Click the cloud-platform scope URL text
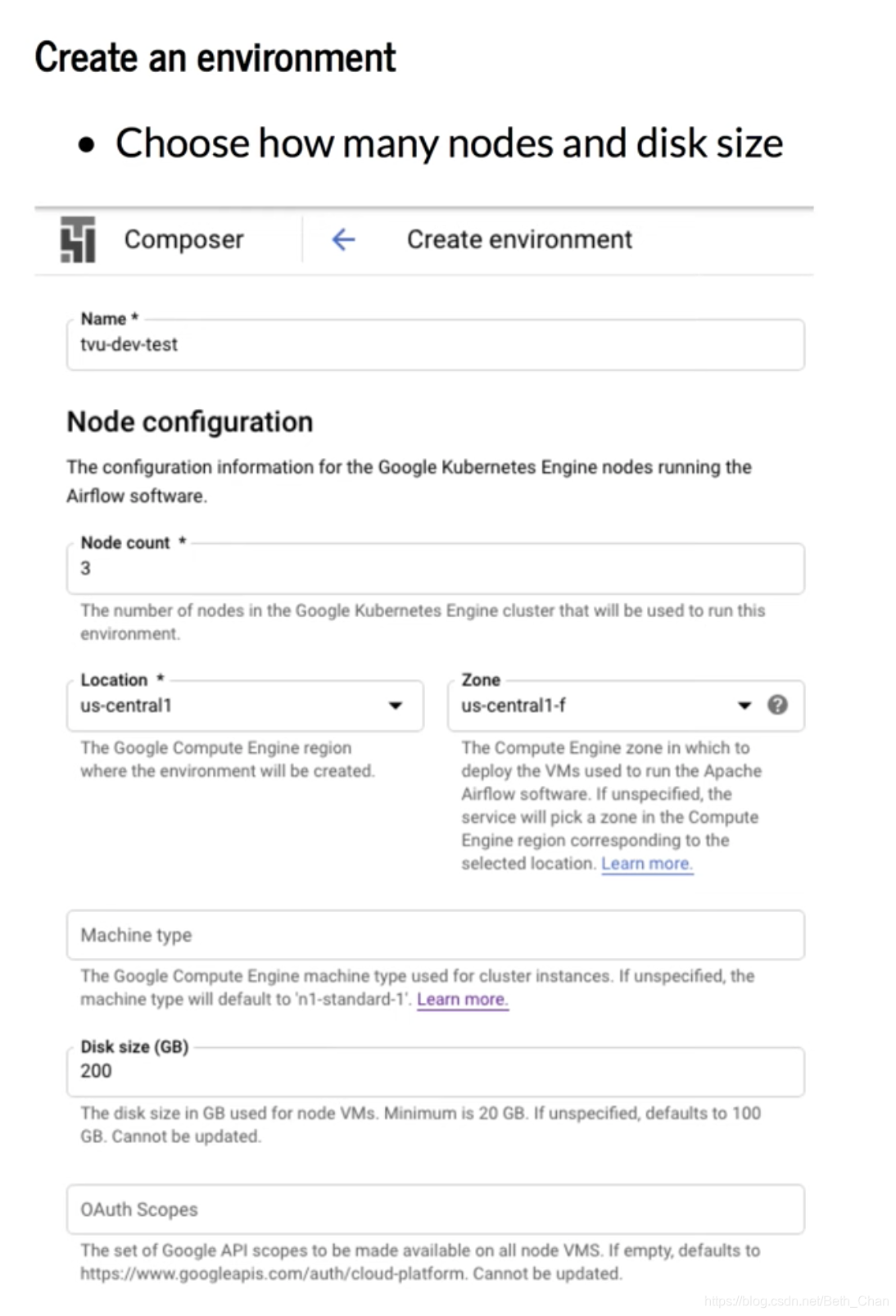 coord(274,1274)
